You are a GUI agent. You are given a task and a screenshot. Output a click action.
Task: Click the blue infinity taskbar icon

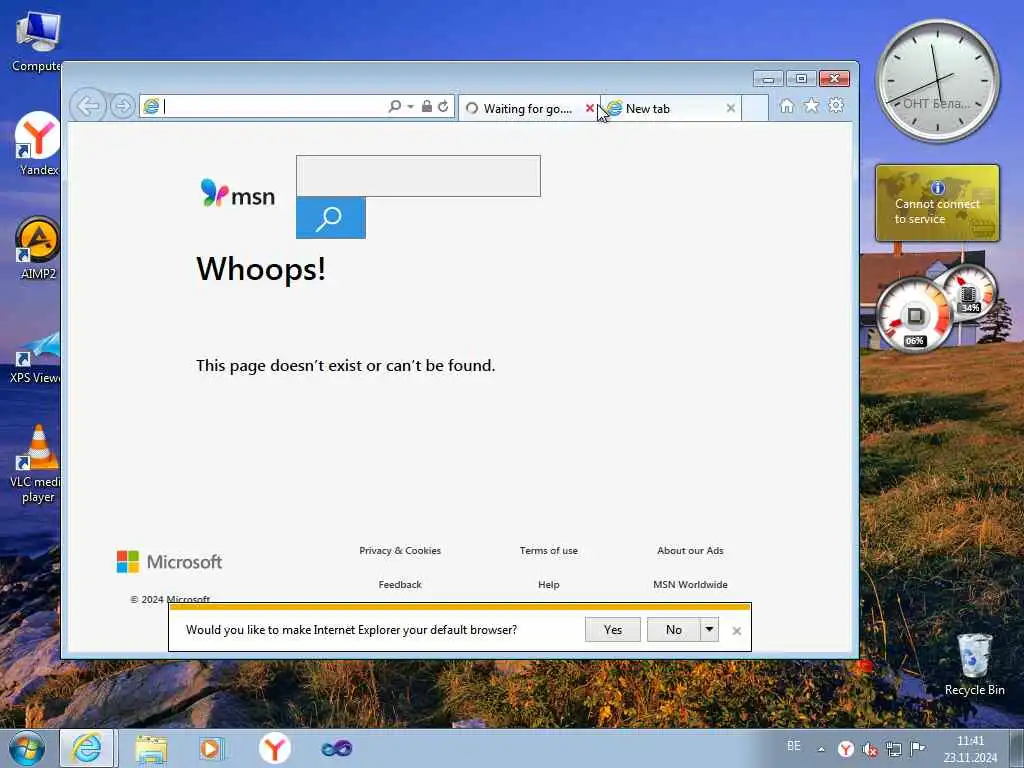(x=336, y=749)
